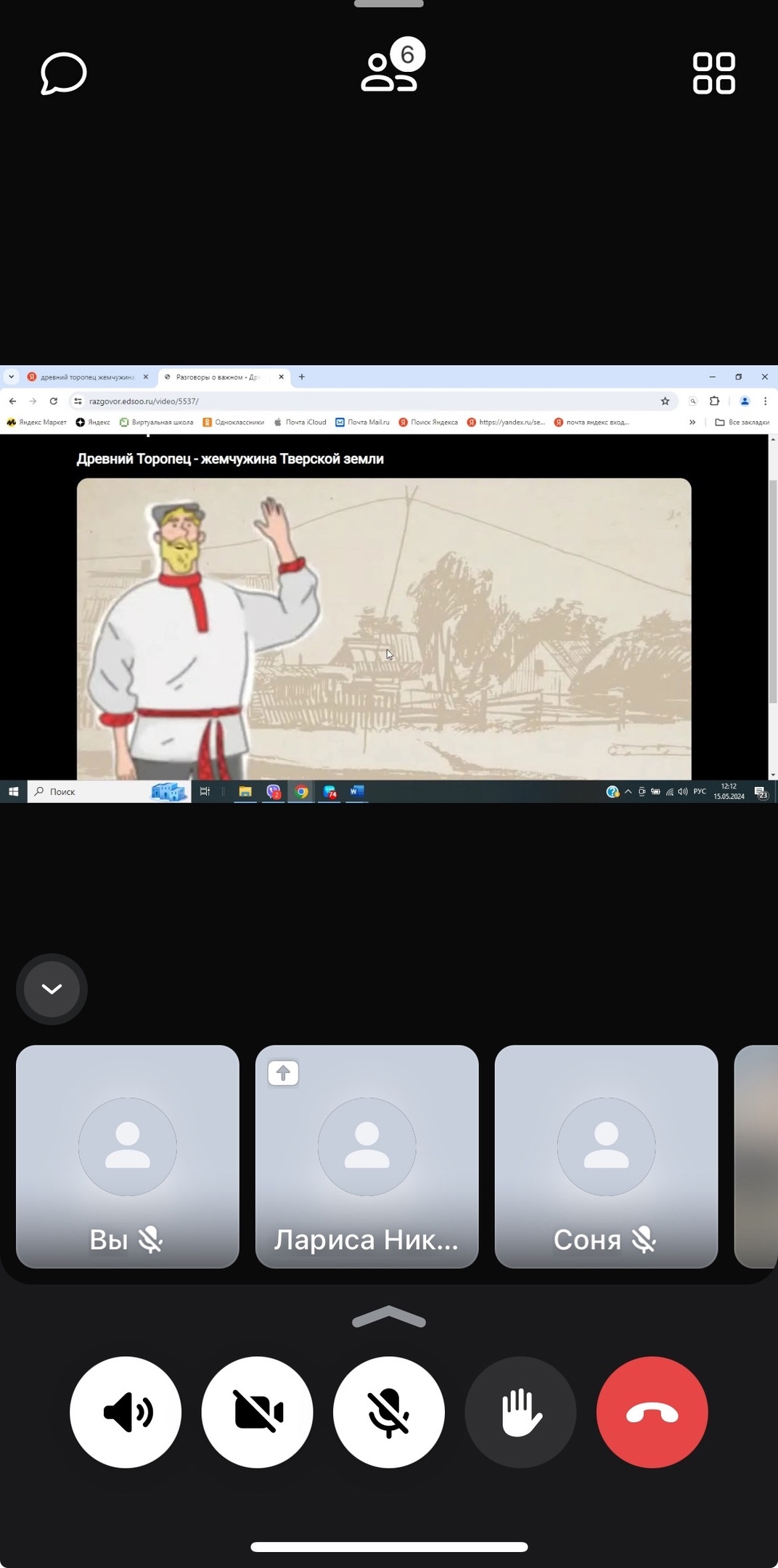End the call with the red button
Screen dimensions: 778x1568
[x=652, y=1412]
